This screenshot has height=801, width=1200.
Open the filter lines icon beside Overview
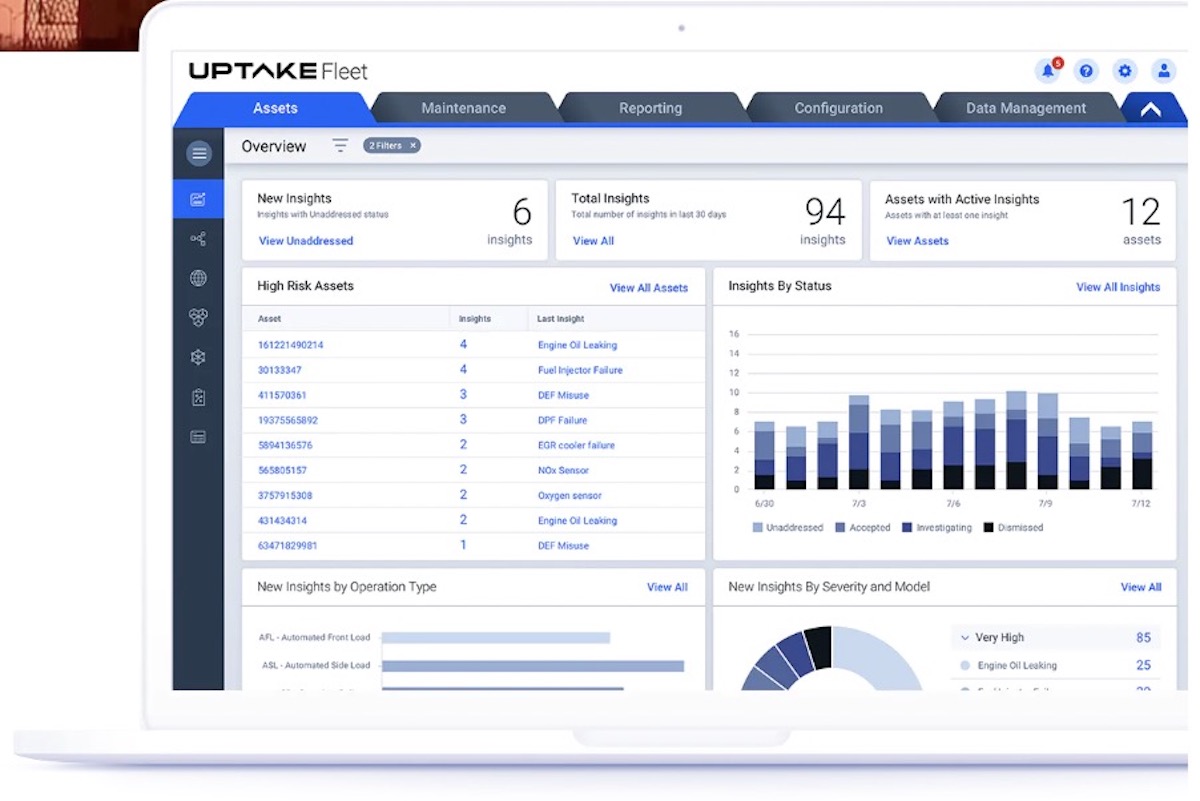tap(340, 146)
